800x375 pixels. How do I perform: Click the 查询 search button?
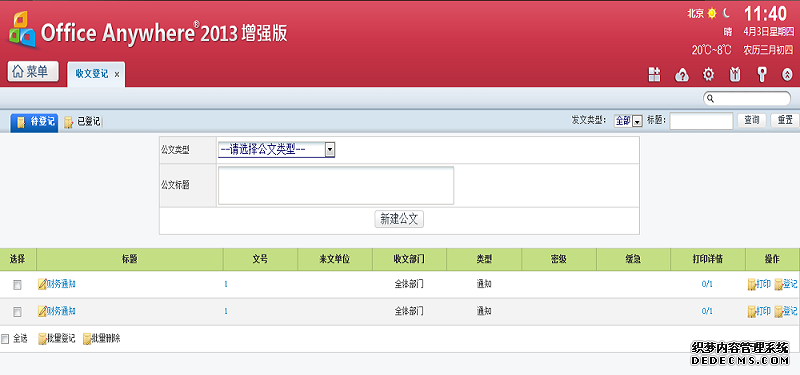click(x=752, y=121)
